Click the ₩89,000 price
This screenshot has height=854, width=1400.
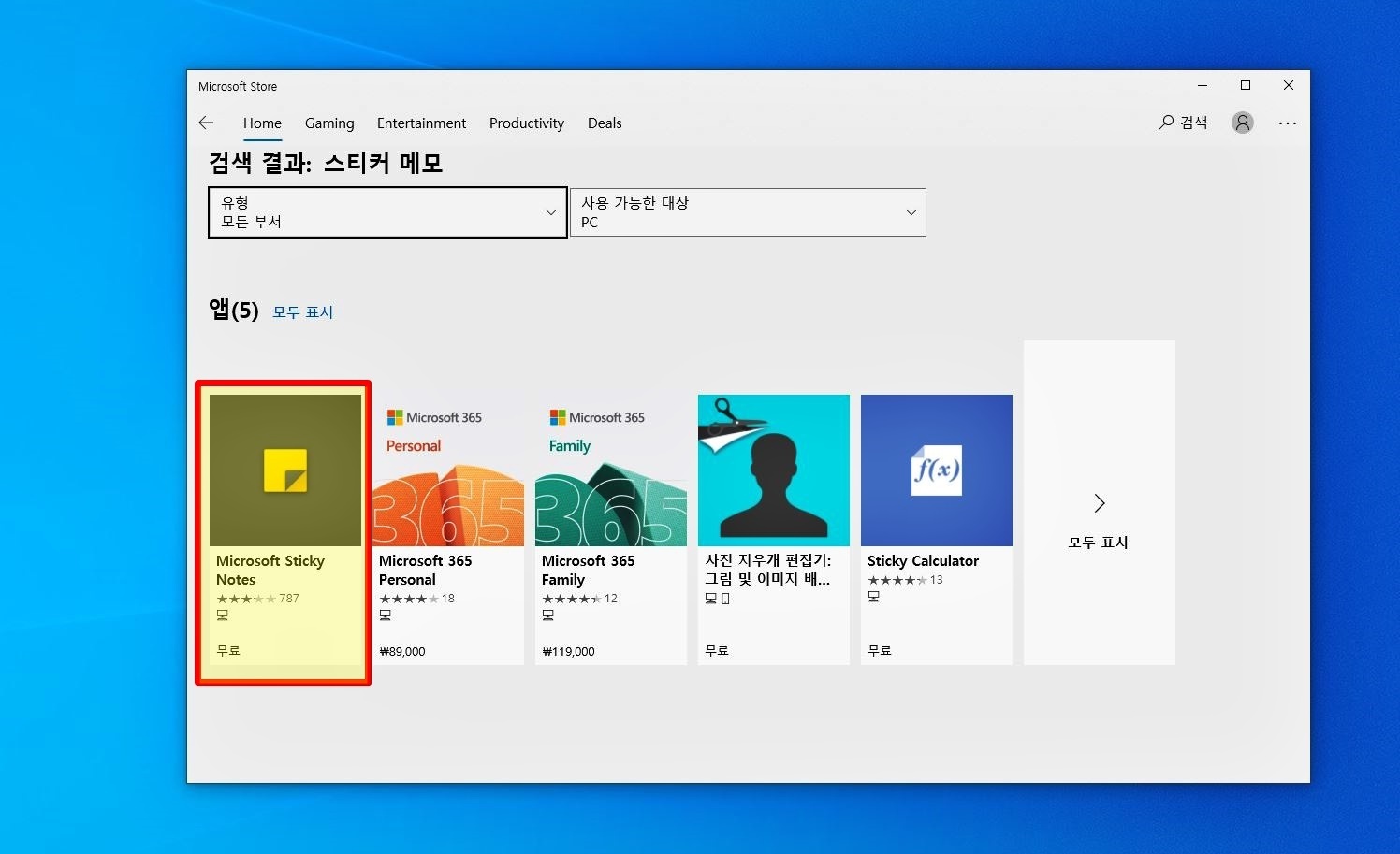pos(402,651)
